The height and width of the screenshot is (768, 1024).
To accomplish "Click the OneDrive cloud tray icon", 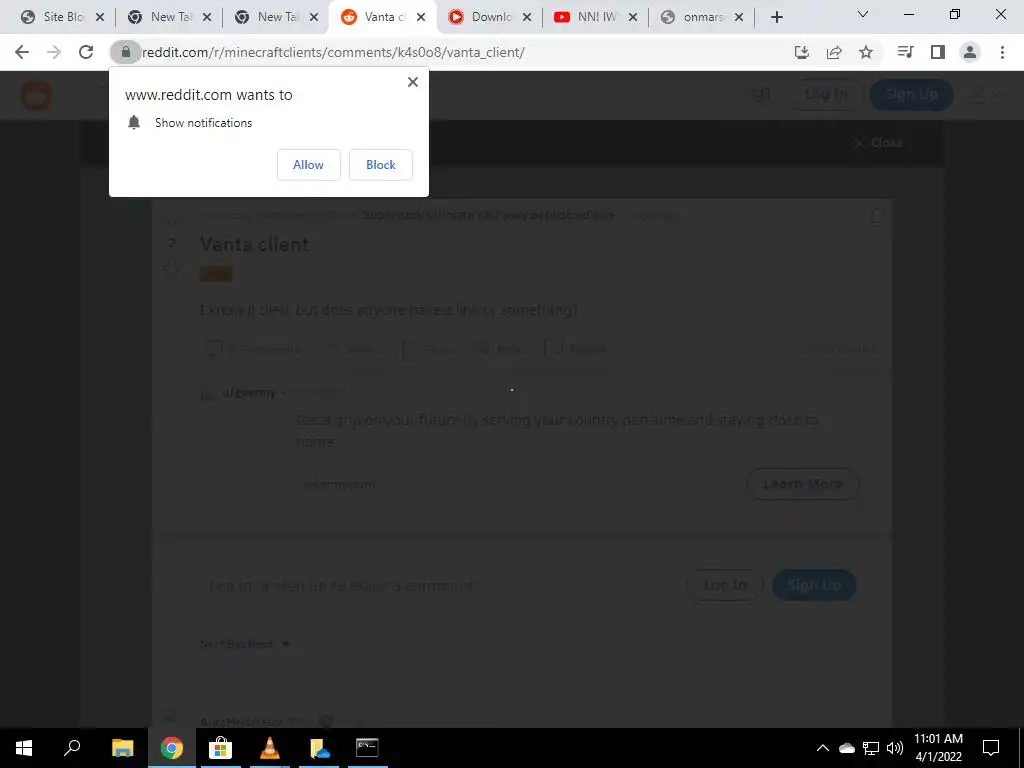I will point(847,748).
